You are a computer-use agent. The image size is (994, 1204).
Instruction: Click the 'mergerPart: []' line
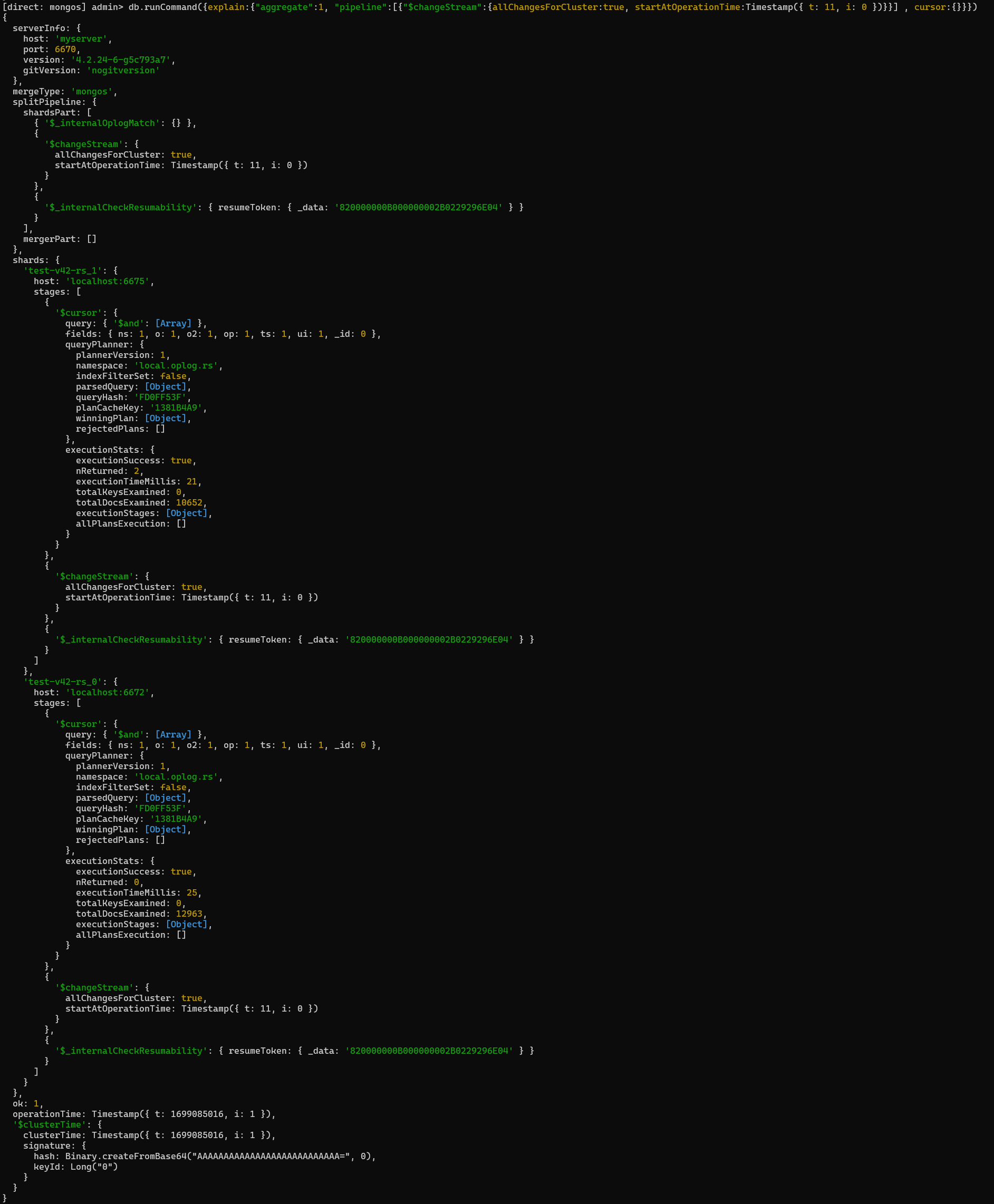point(60,239)
